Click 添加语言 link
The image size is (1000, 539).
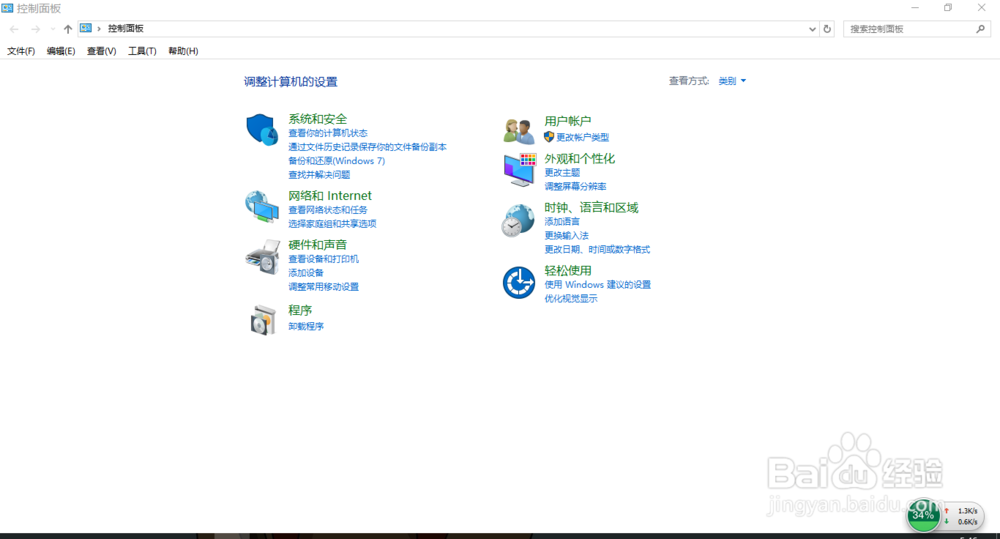[x=562, y=222]
